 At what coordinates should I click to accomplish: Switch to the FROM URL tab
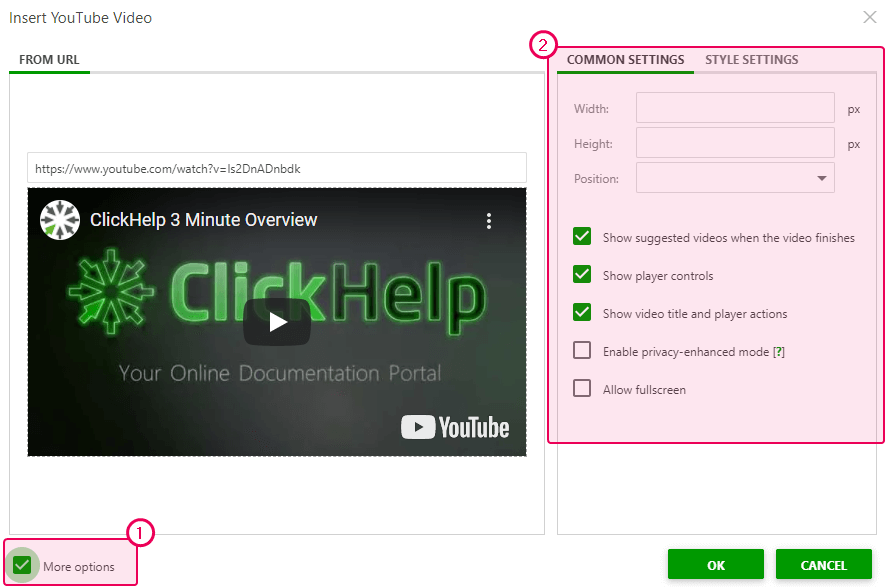[x=49, y=60]
